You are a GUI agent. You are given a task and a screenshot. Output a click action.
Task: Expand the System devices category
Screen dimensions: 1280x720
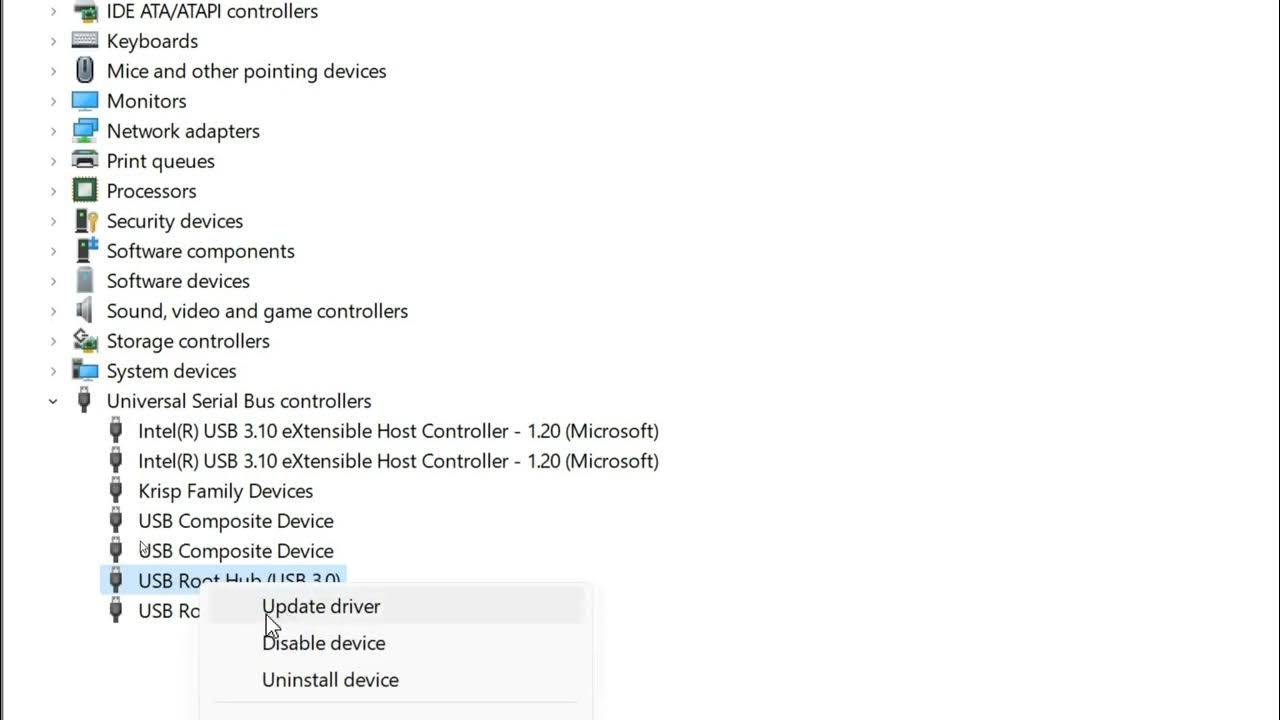(x=53, y=371)
